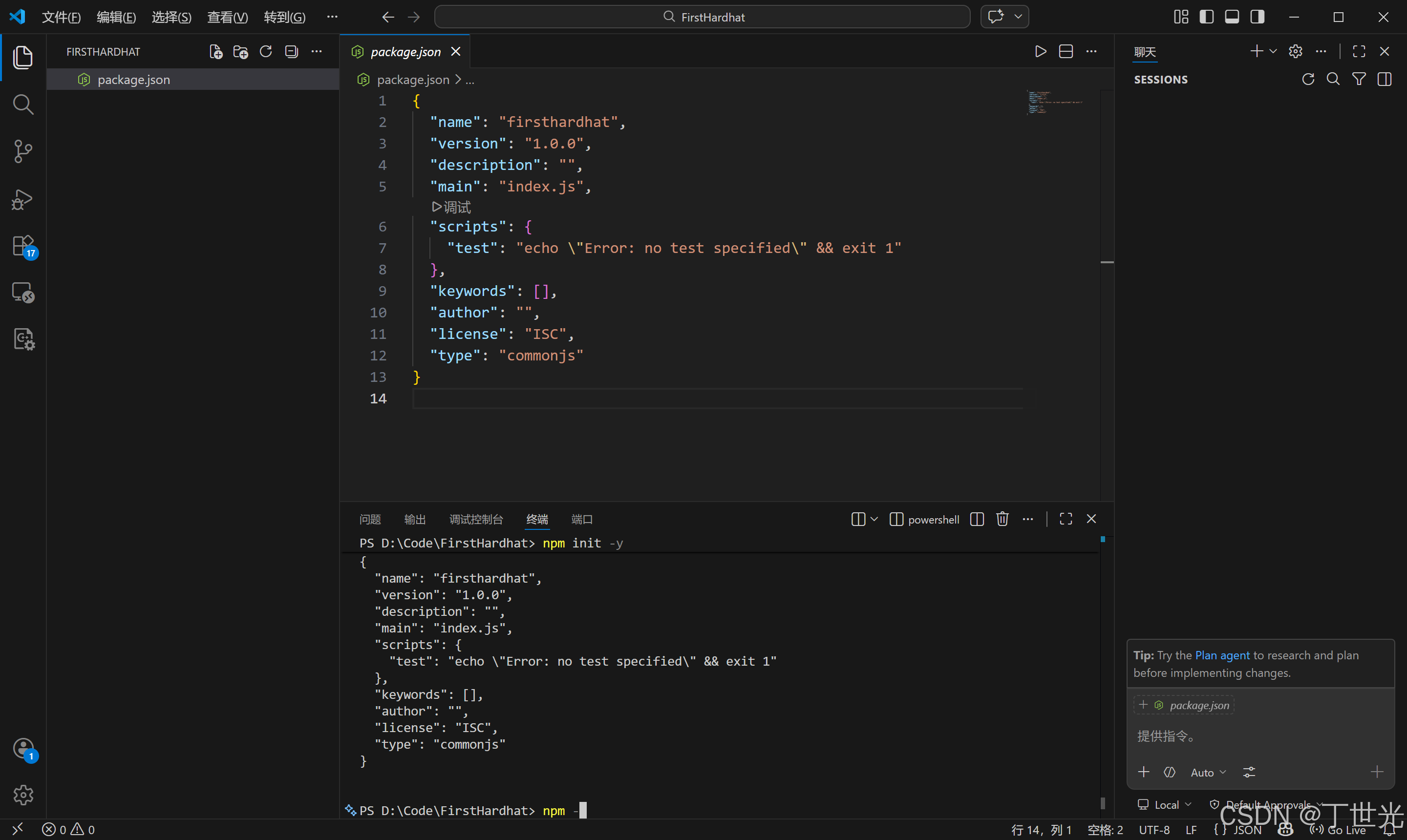Open the 文件(F) menu

(61, 17)
